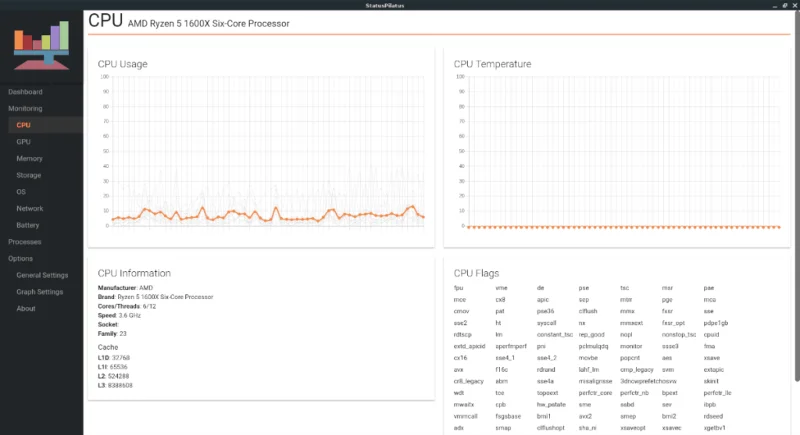Open the Processes page
Image resolution: width=800 pixels, height=435 pixels.
24,242
